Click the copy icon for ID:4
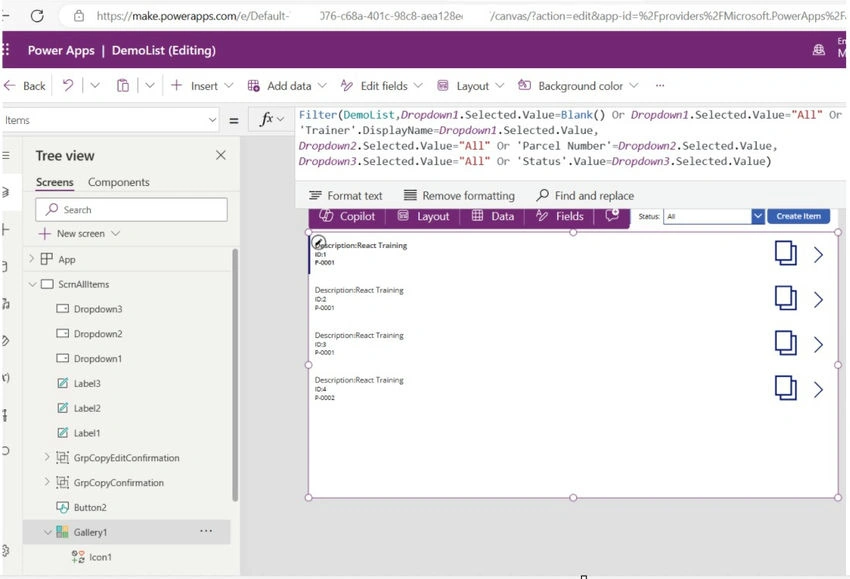 [785, 388]
